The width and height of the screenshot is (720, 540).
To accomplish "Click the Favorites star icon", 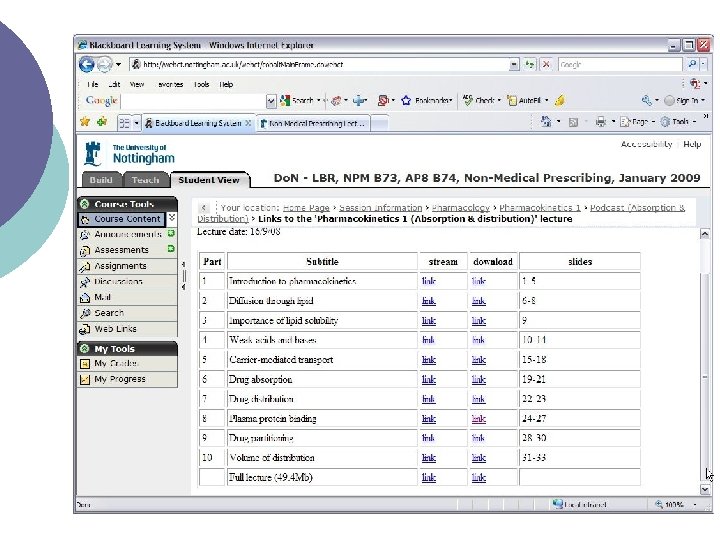I will (x=85, y=122).
